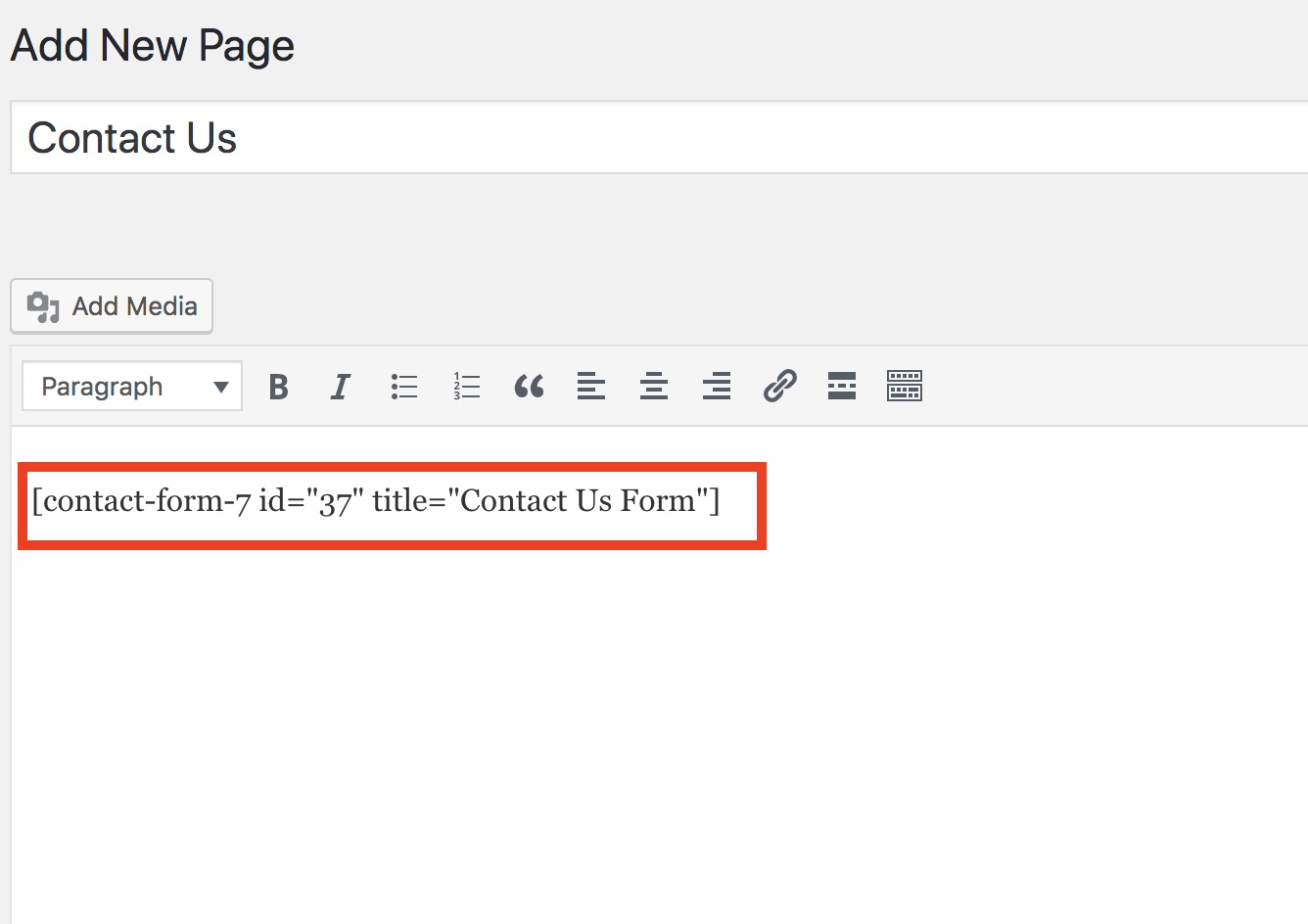The height and width of the screenshot is (924, 1308).
Task: Select the Add Media camera icon
Action: (x=42, y=305)
